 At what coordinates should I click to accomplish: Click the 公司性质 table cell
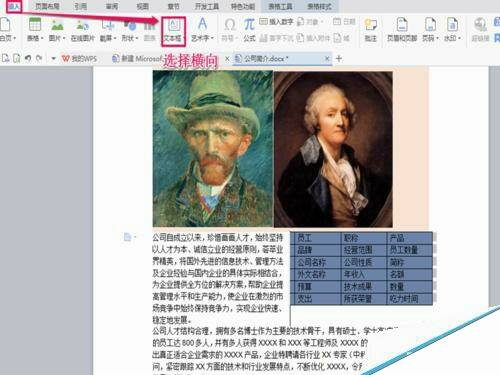click(x=364, y=262)
